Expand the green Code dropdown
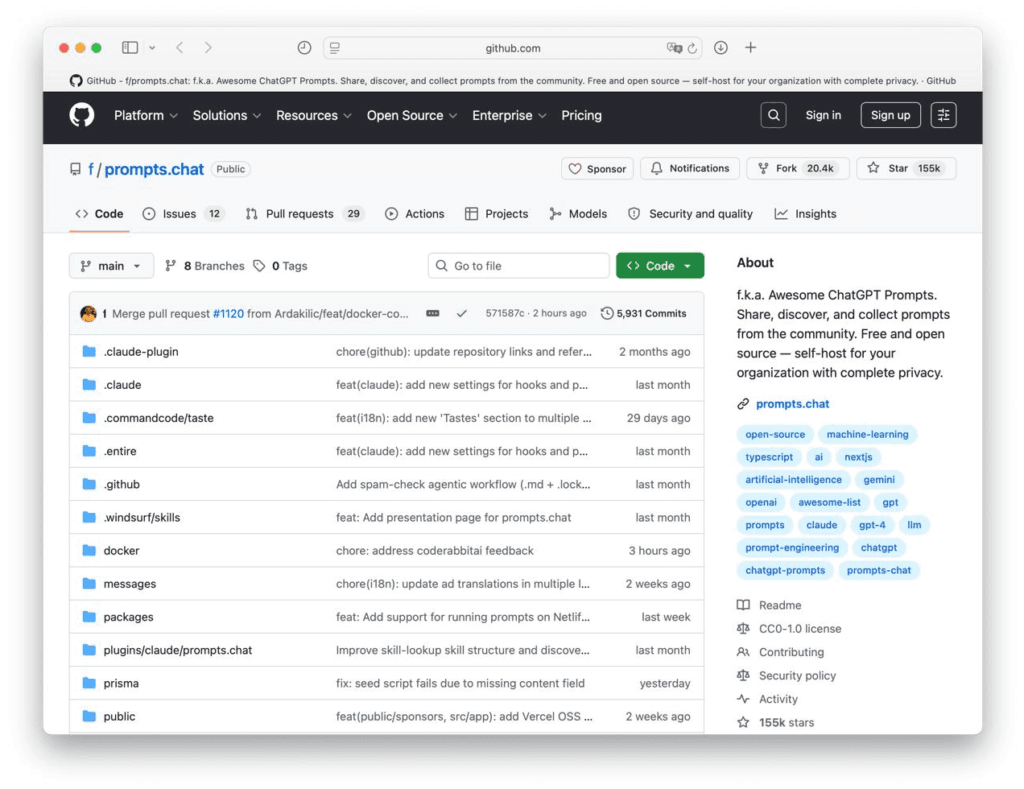Image resolution: width=1024 pixels, height=789 pixels. 660,266
